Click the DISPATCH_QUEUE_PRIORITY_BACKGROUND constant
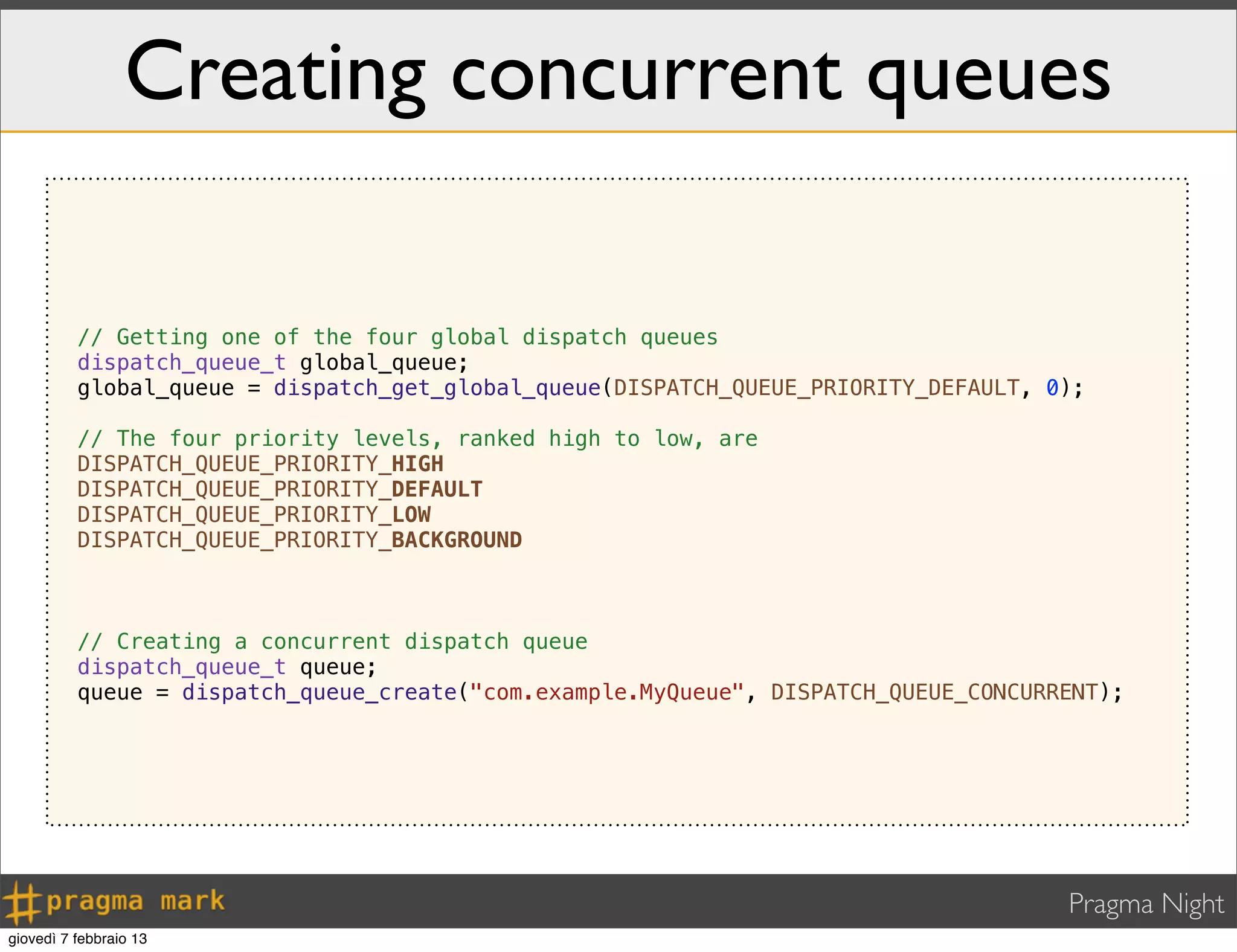The height and width of the screenshot is (952, 1237). pos(299,540)
